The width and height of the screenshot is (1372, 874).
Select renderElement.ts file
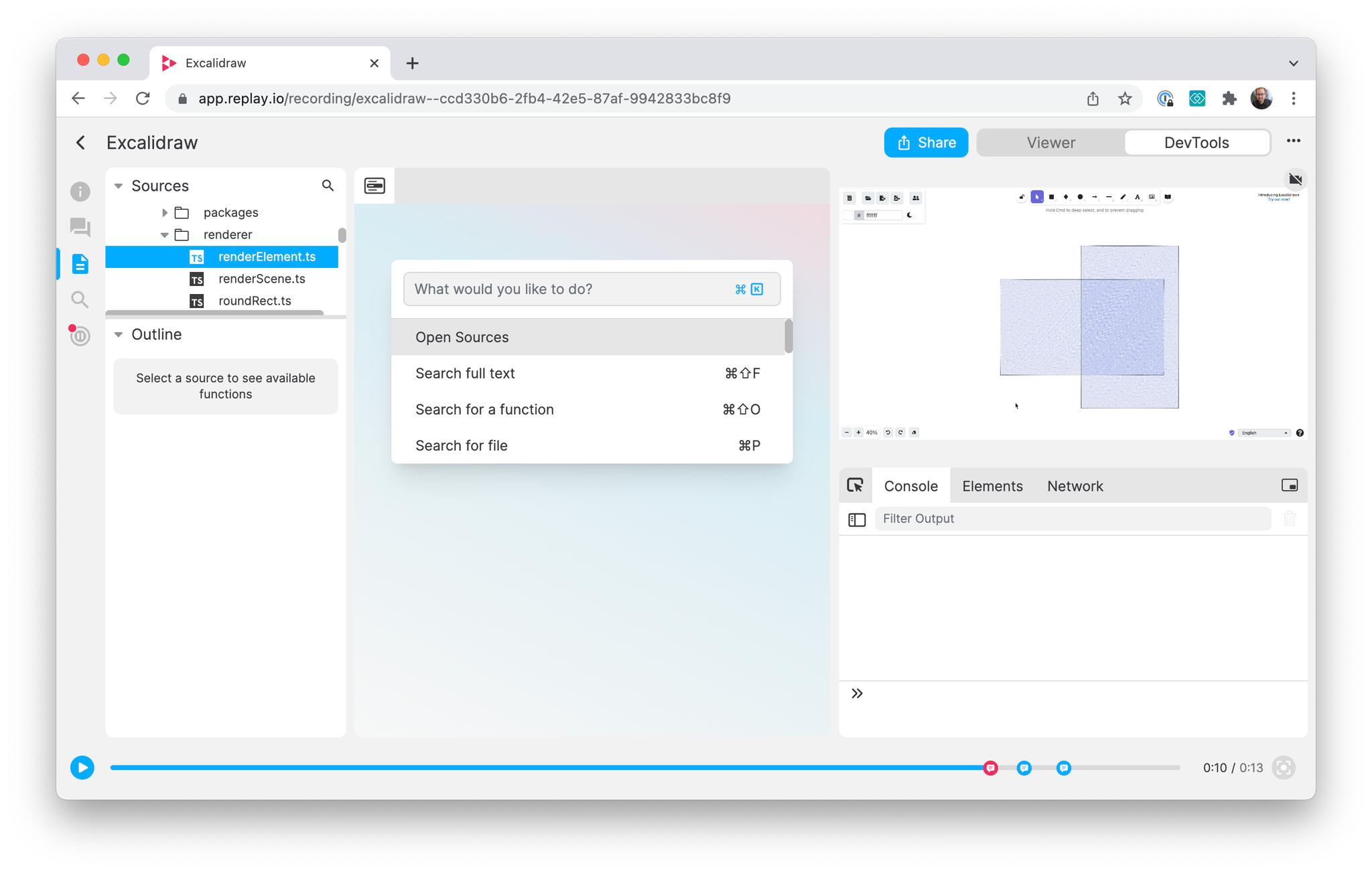[222, 257]
